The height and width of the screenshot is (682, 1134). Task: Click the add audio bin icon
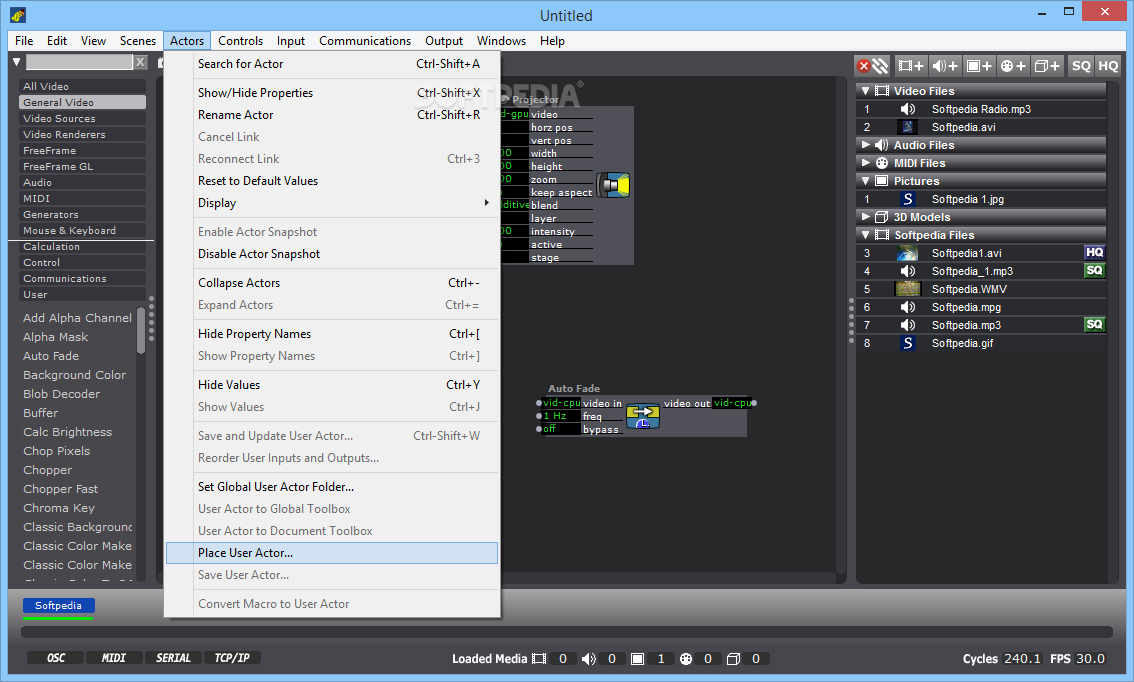945,66
